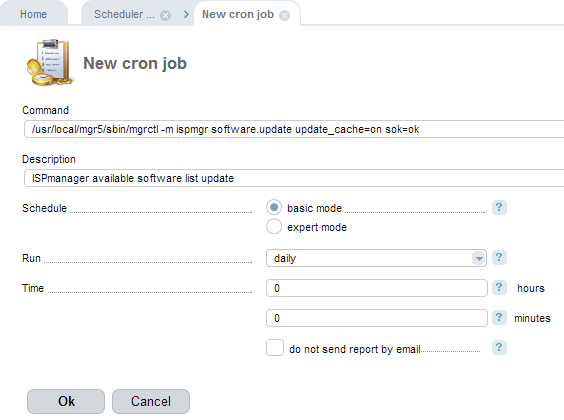The image size is (564, 420).
Task: Click the daily combo box
Action: (x=376, y=258)
